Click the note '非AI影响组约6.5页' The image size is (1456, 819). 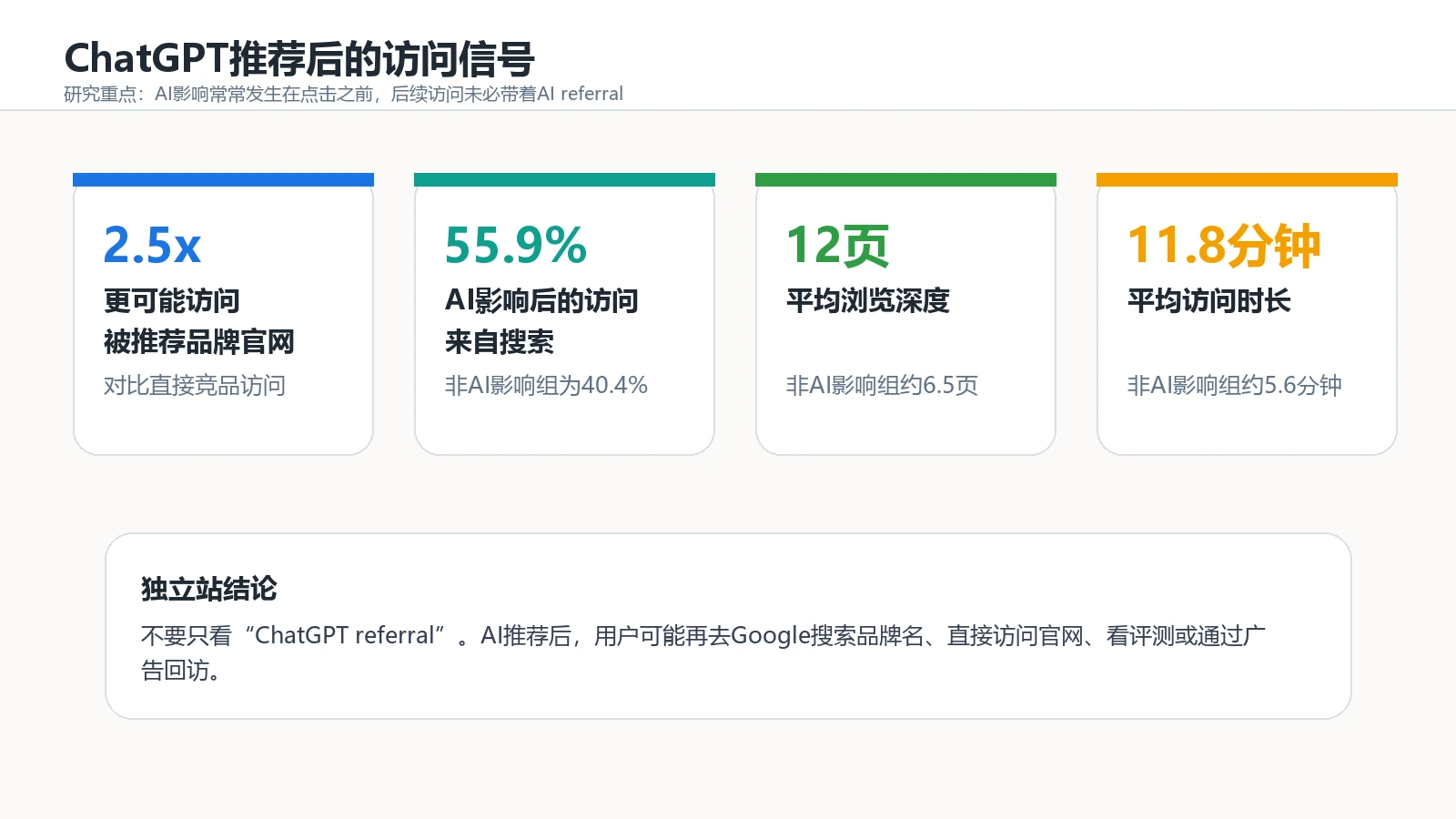point(882,385)
